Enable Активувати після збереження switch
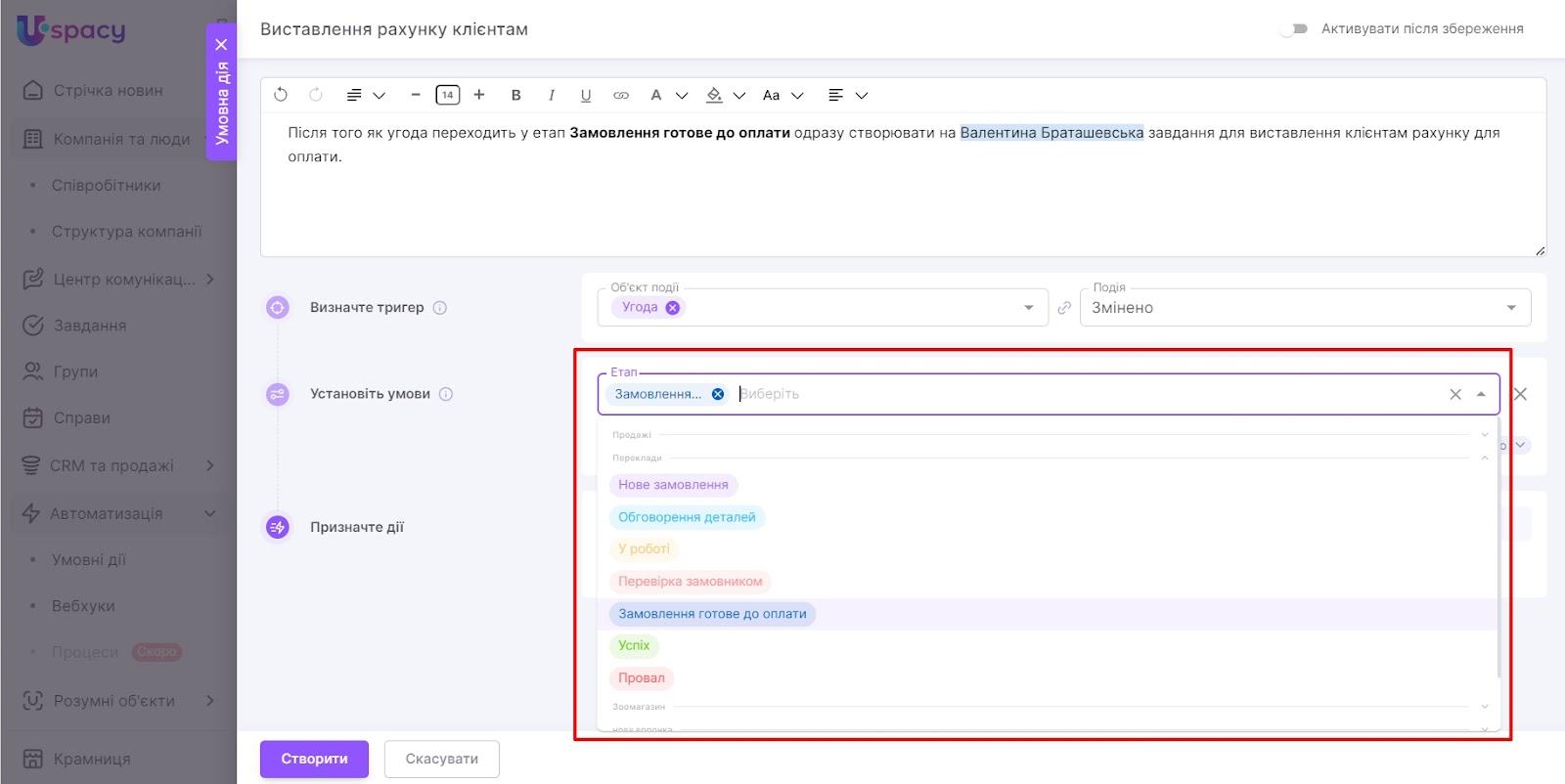Image resolution: width=1565 pixels, height=784 pixels. [1293, 29]
